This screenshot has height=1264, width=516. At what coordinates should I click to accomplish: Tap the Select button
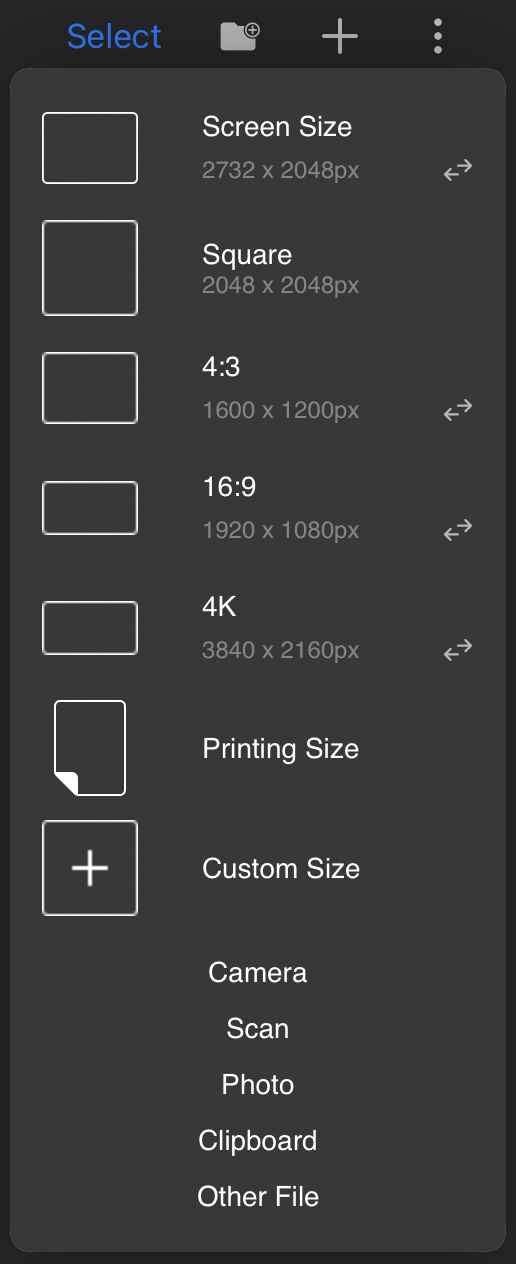pos(114,37)
